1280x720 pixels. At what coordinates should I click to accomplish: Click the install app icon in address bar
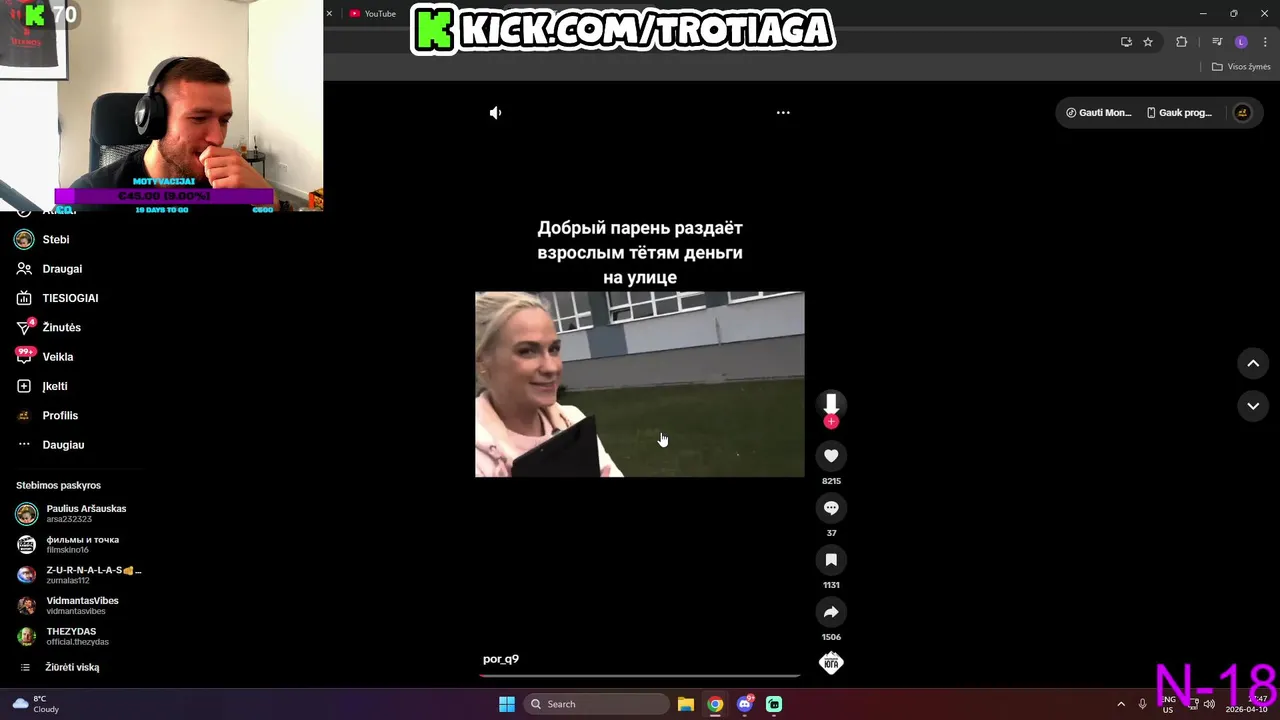(1126, 42)
